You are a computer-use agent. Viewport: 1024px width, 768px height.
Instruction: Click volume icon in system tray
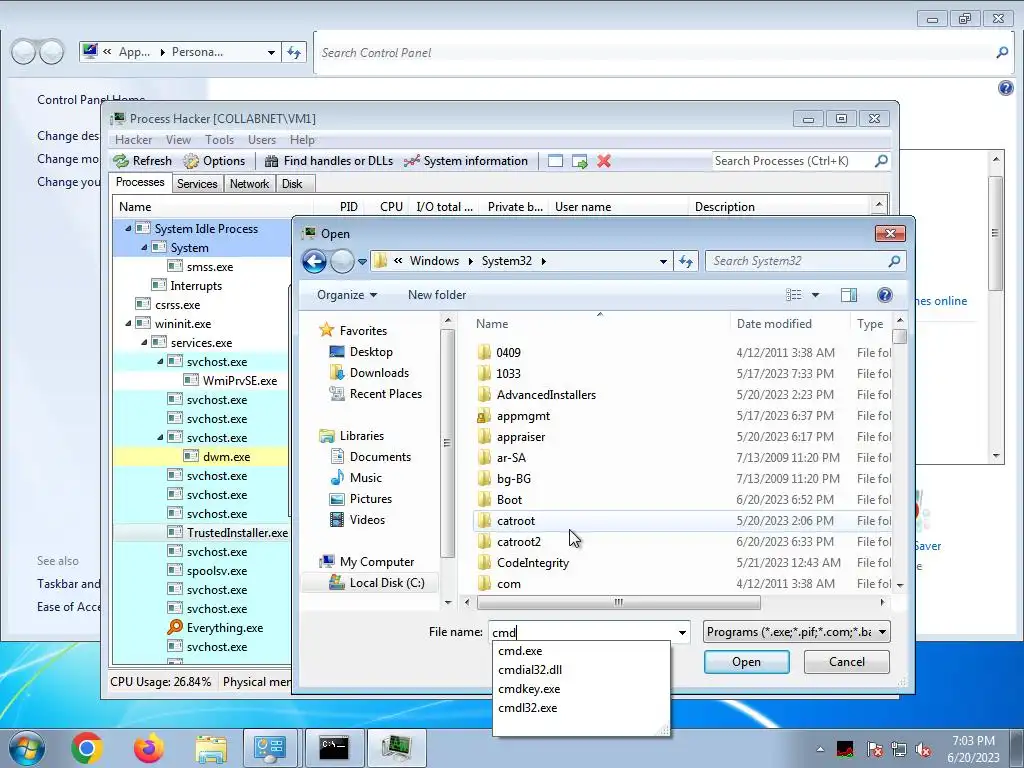(923, 750)
